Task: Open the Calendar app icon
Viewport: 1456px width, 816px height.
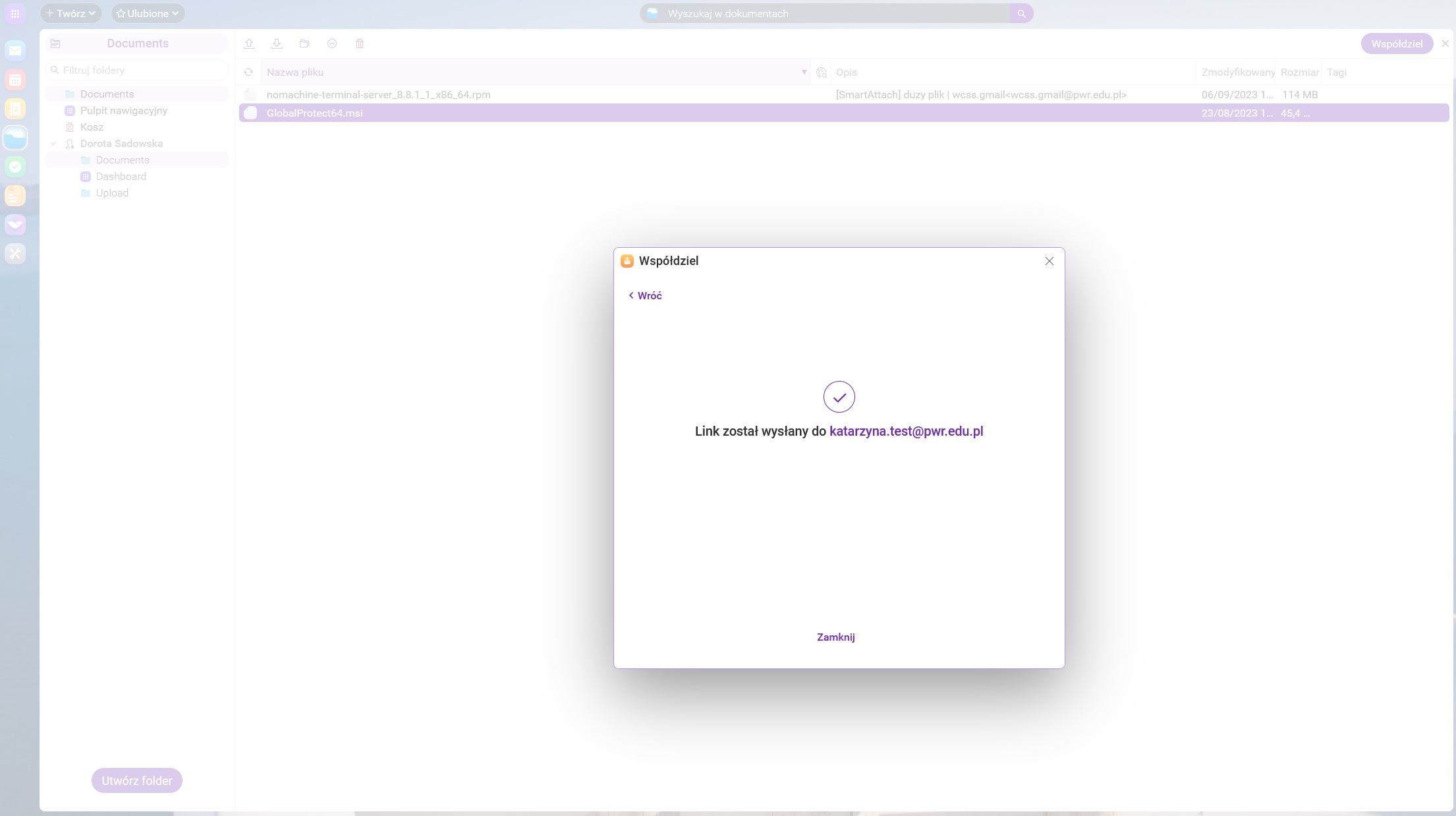Action: point(15,80)
